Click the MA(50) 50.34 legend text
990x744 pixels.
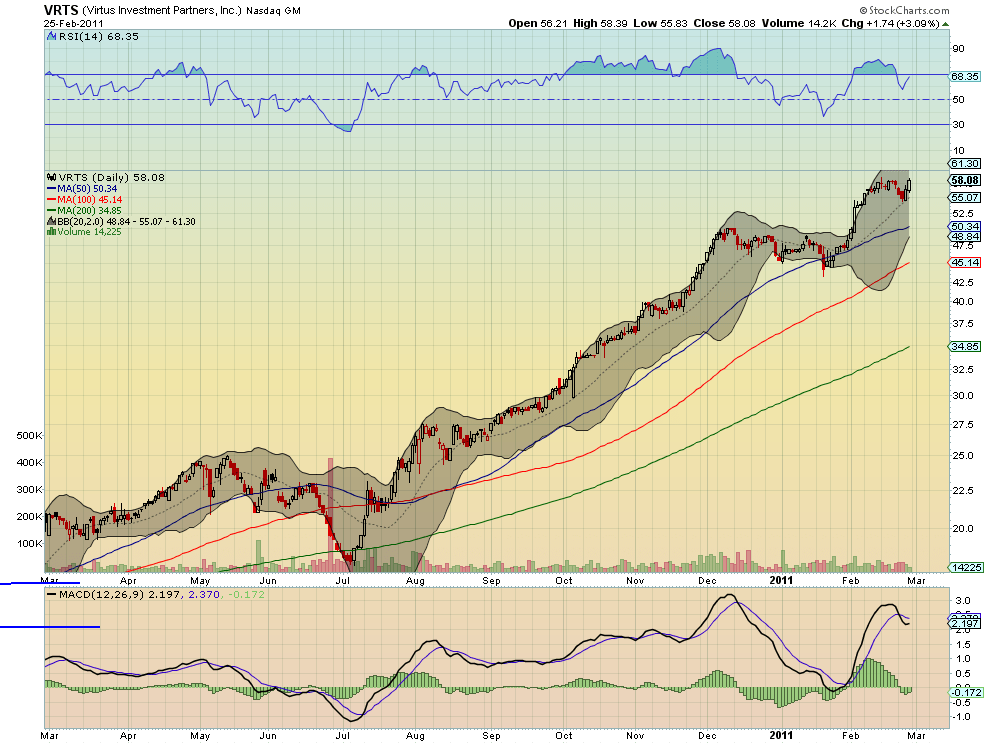(x=87, y=189)
